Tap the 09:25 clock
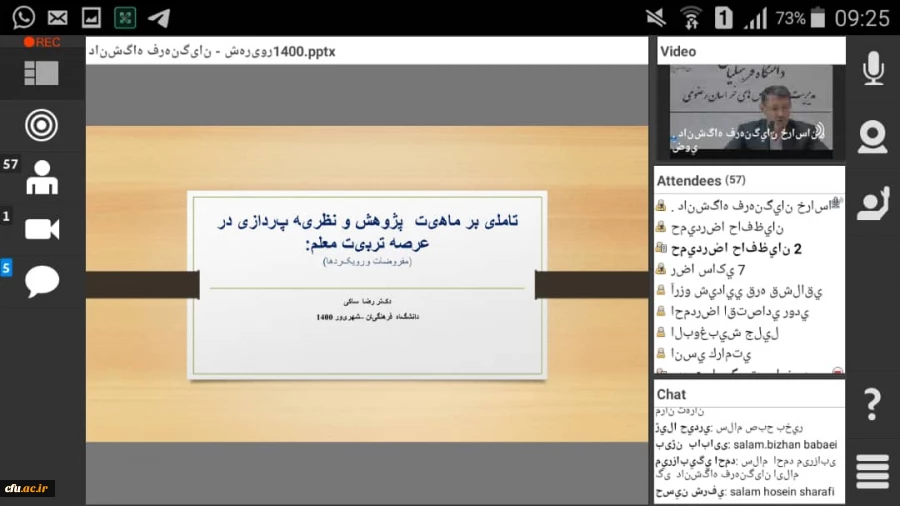This screenshot has height=506, width=900. (x=862, y=18)
